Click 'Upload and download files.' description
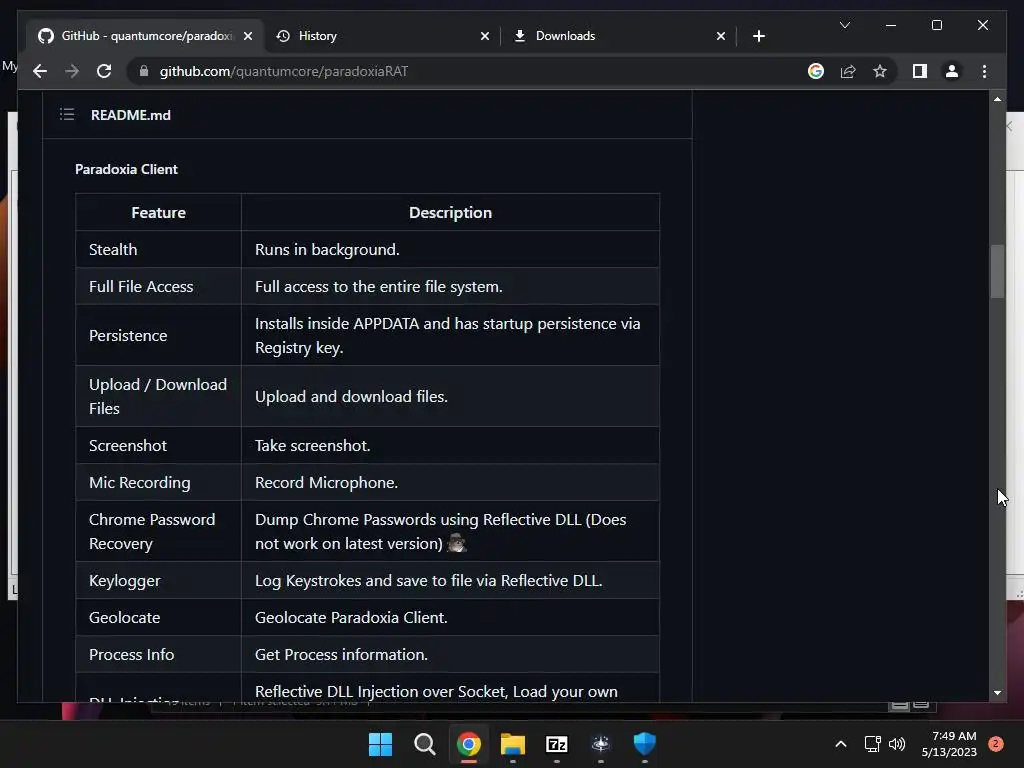The image size is (1024, 768). [x=351, y=396]
